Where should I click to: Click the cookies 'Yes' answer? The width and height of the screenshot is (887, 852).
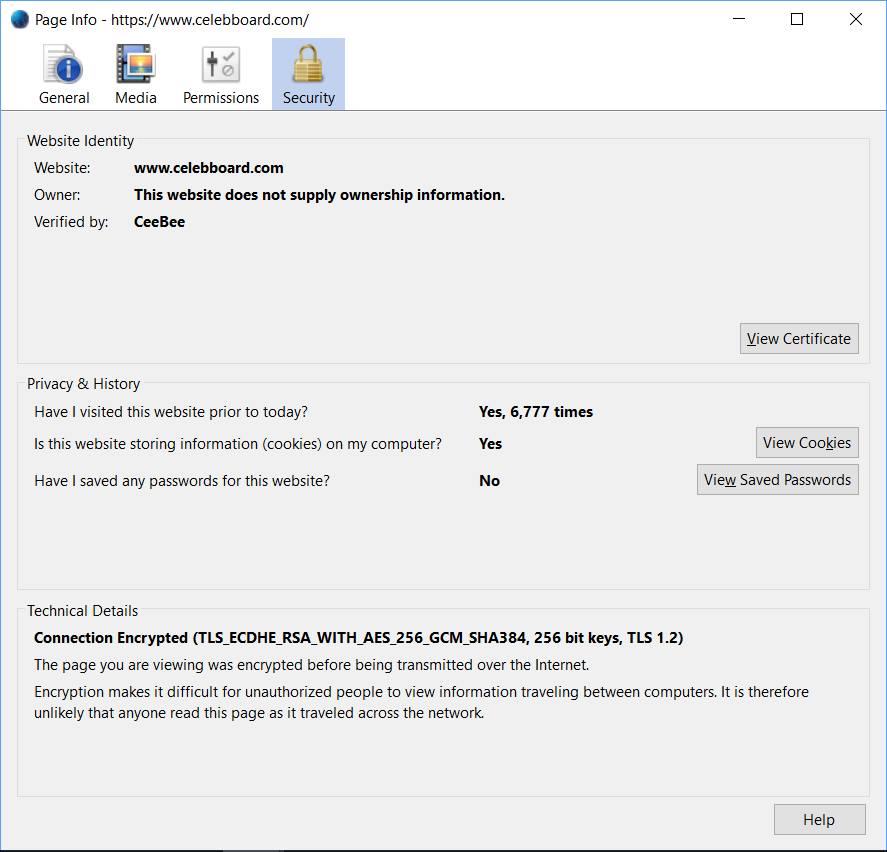[490, 444]
